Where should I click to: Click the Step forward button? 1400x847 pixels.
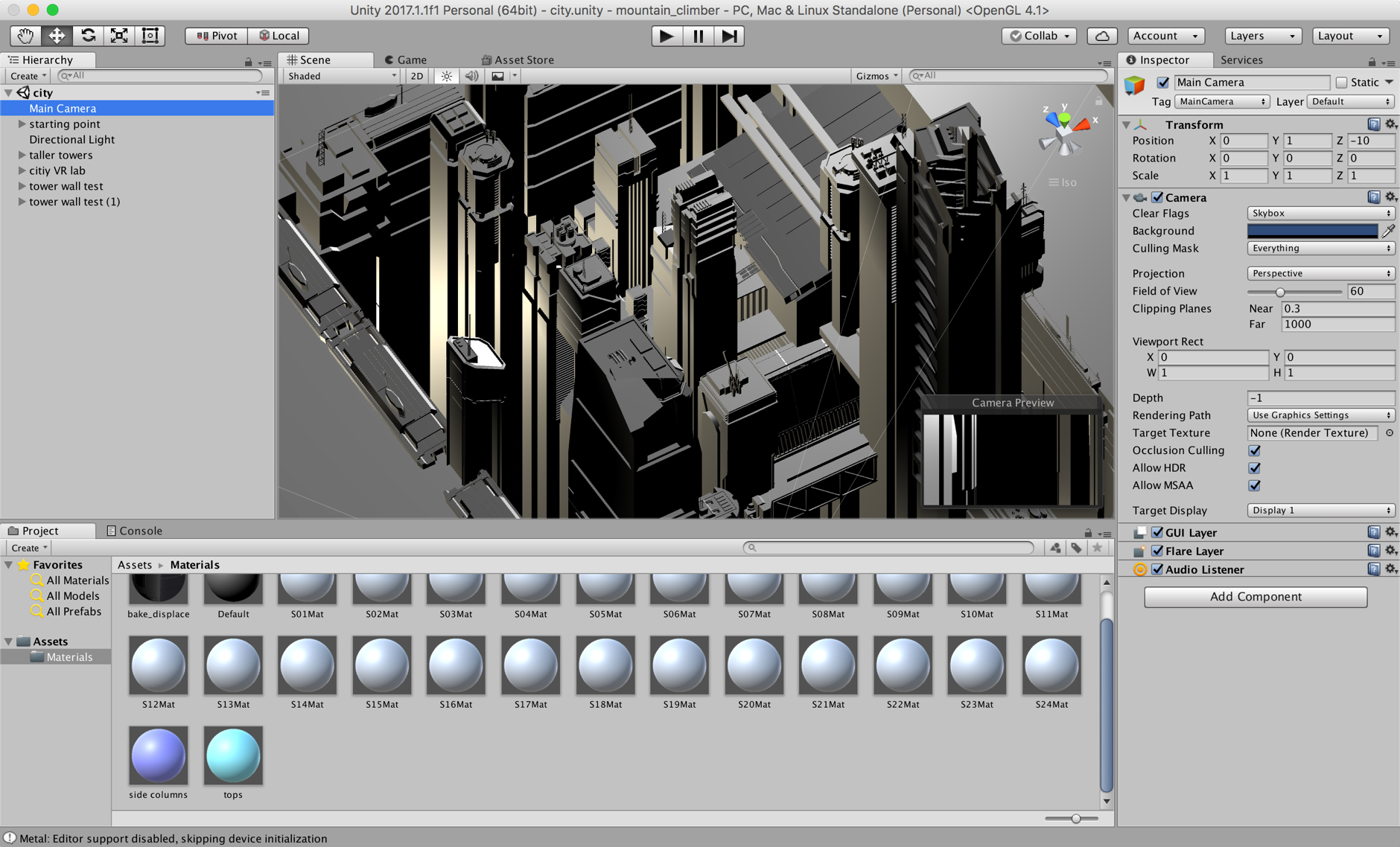[x=729, y=36]
